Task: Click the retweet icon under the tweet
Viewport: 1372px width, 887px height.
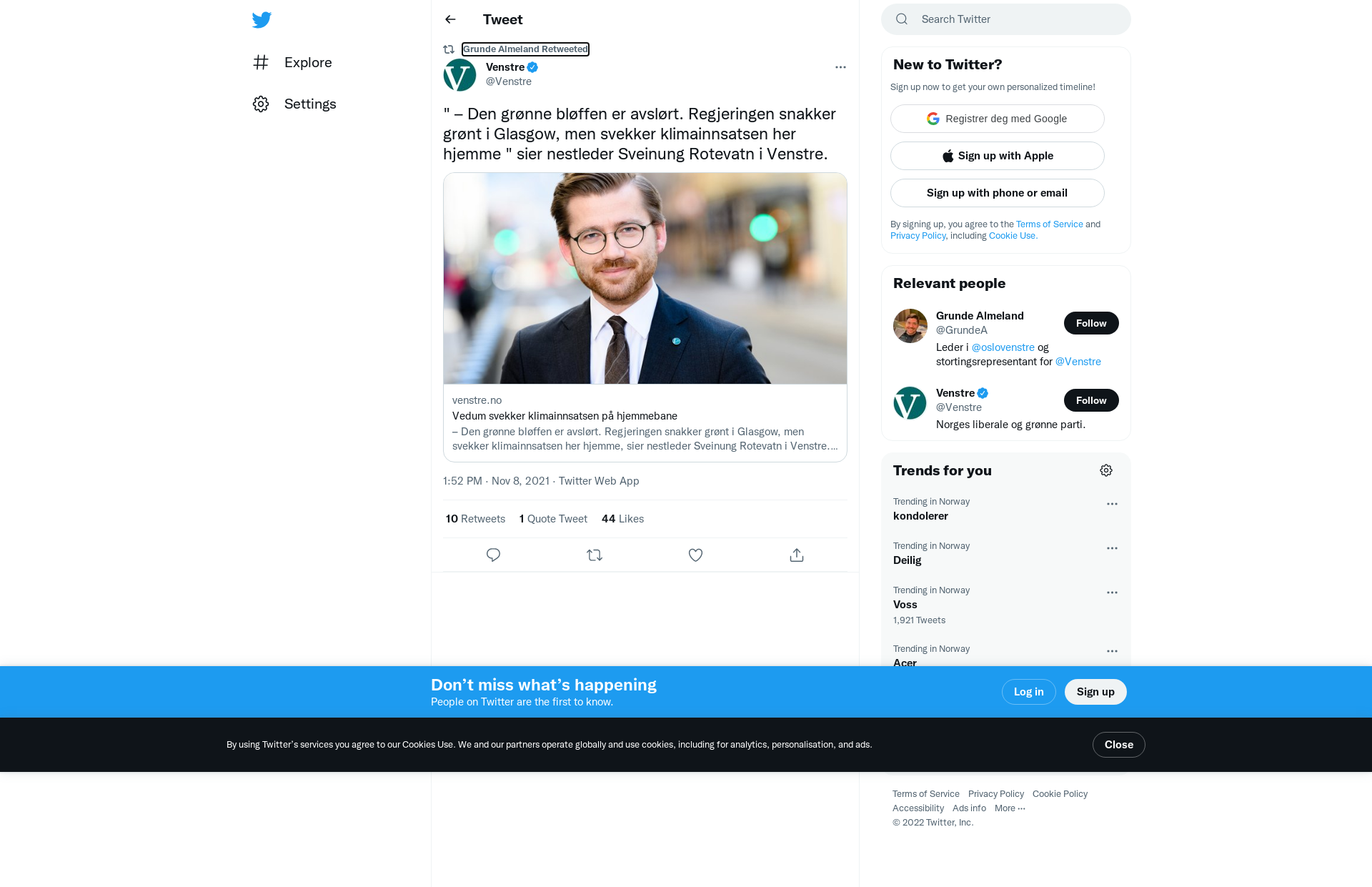Action: pos(595,555)
